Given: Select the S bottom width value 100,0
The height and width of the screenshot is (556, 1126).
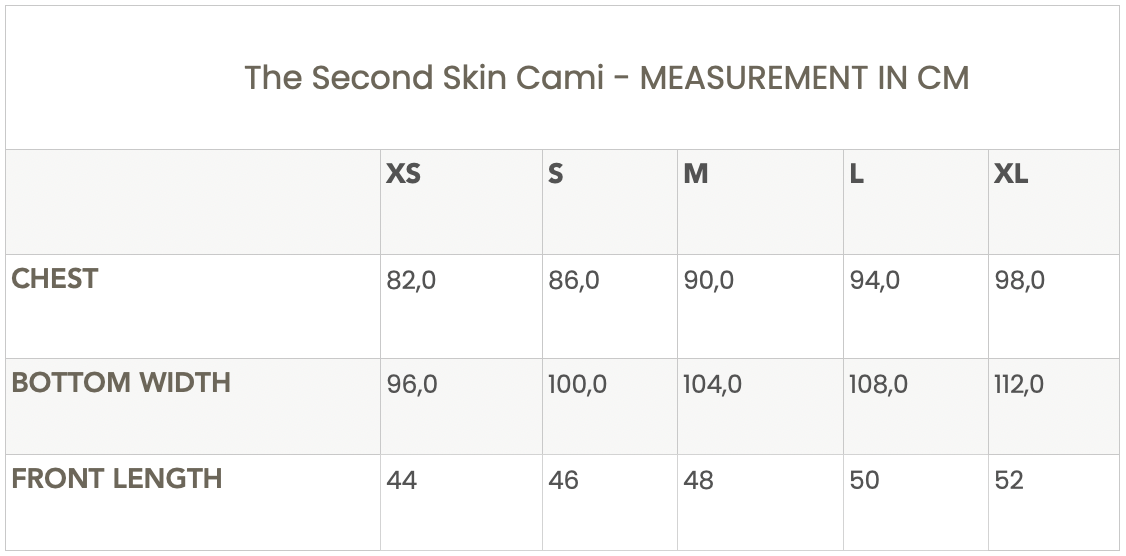Looking at the screenshot, I should 577,385.
